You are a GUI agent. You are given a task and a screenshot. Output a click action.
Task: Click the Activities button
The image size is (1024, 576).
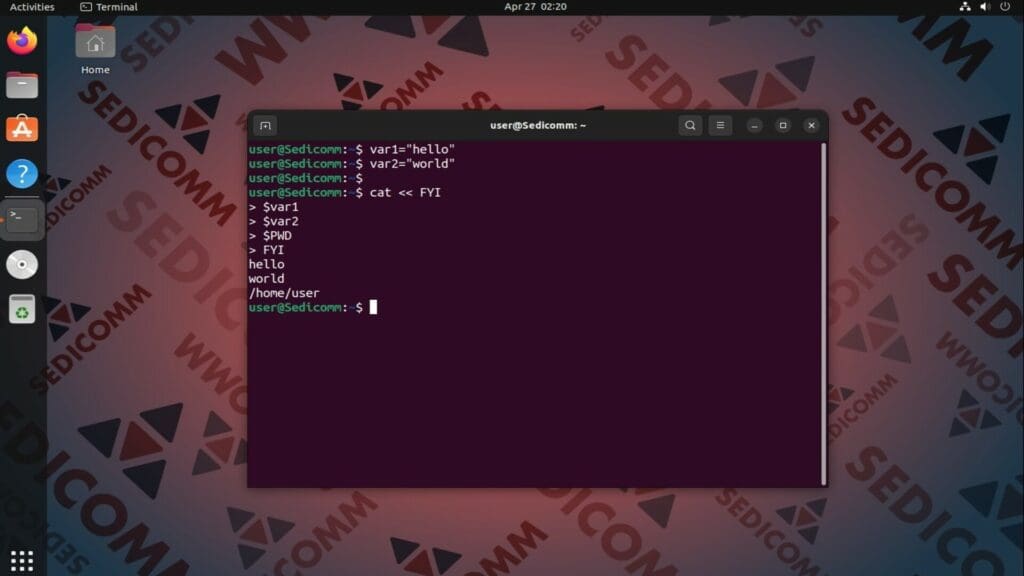click(x=32, y=7)
